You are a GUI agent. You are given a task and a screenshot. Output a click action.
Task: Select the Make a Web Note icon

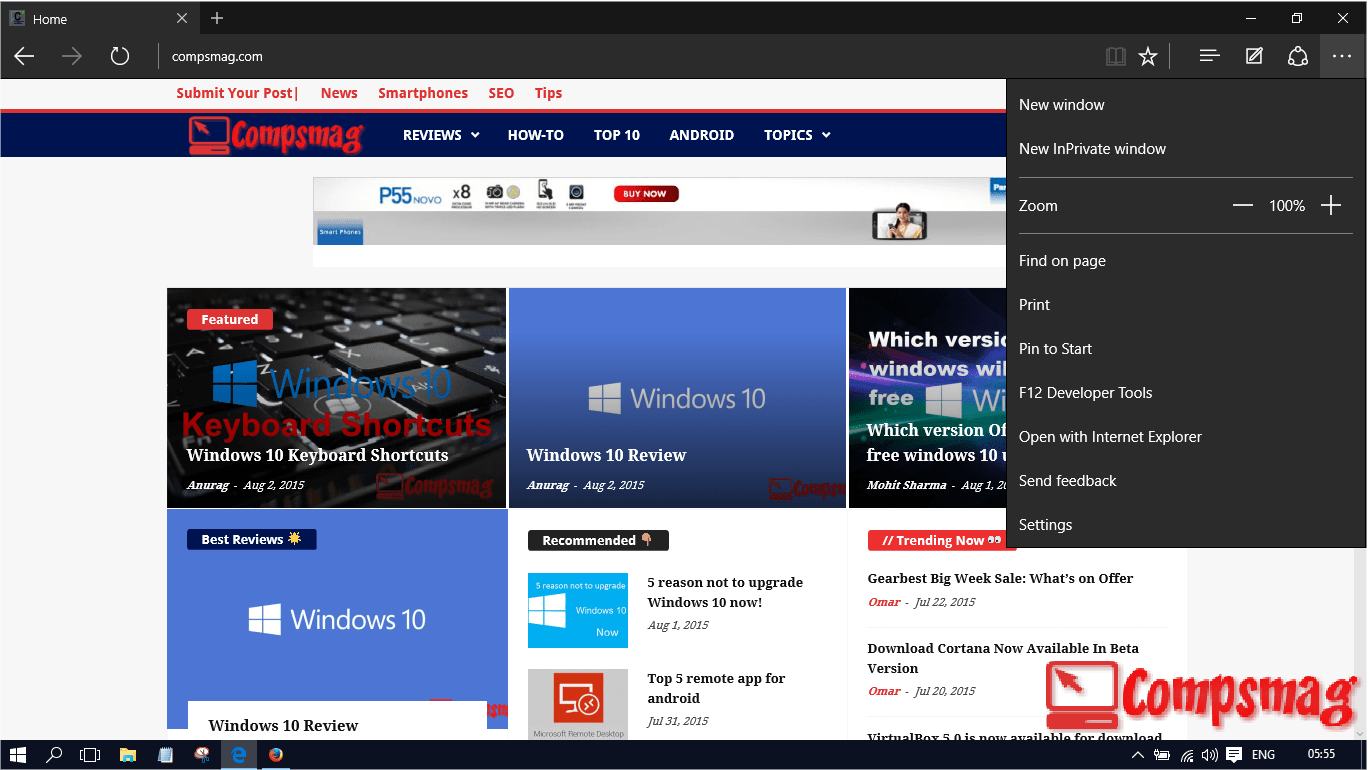(x=1253, y=56)
